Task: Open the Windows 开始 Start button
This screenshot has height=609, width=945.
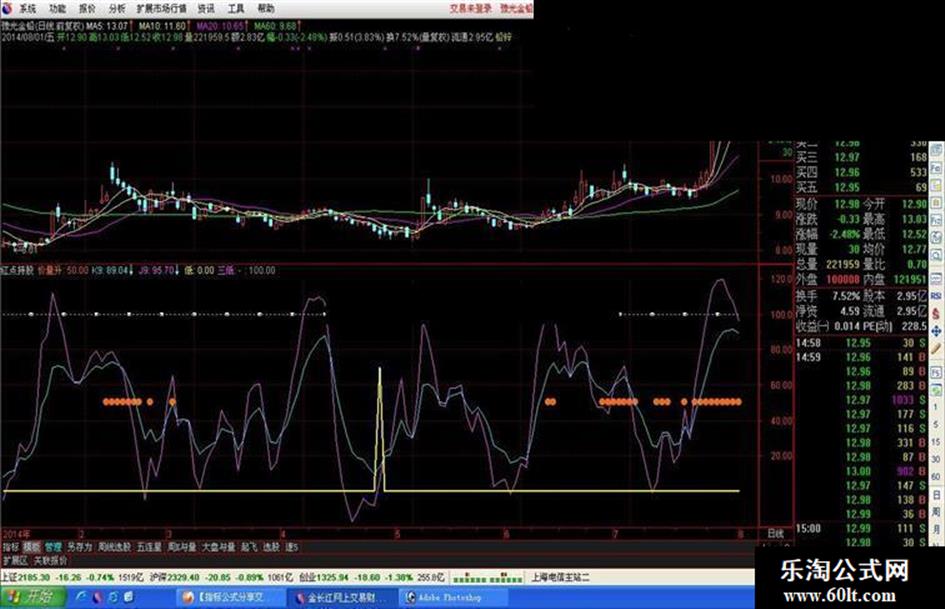Action: point(33,598)
